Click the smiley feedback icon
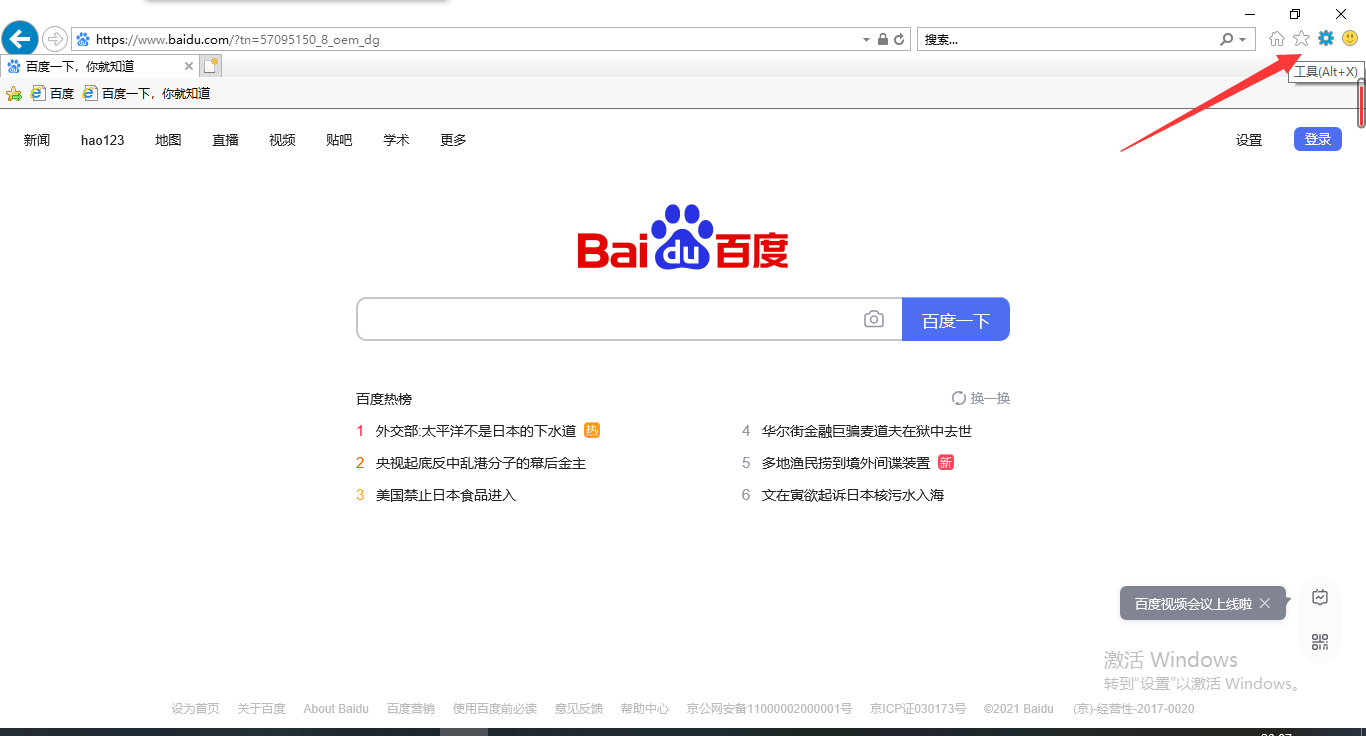The height and width of the screenshot is (736, 1366). (1351, 38)
